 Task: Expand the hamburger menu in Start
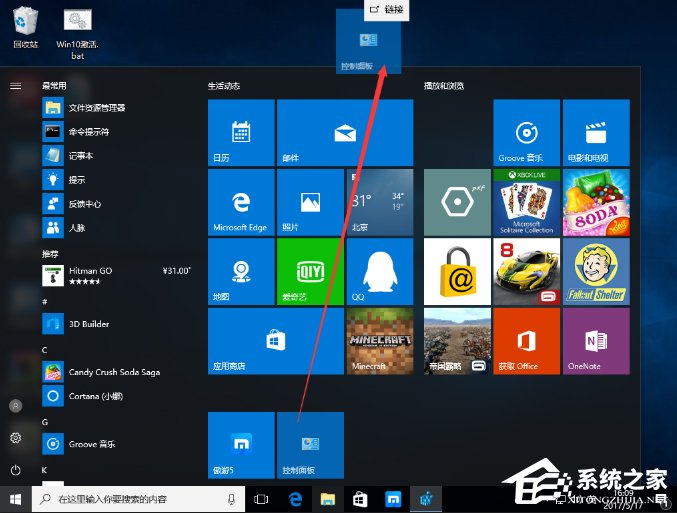(x=15, y=86)
